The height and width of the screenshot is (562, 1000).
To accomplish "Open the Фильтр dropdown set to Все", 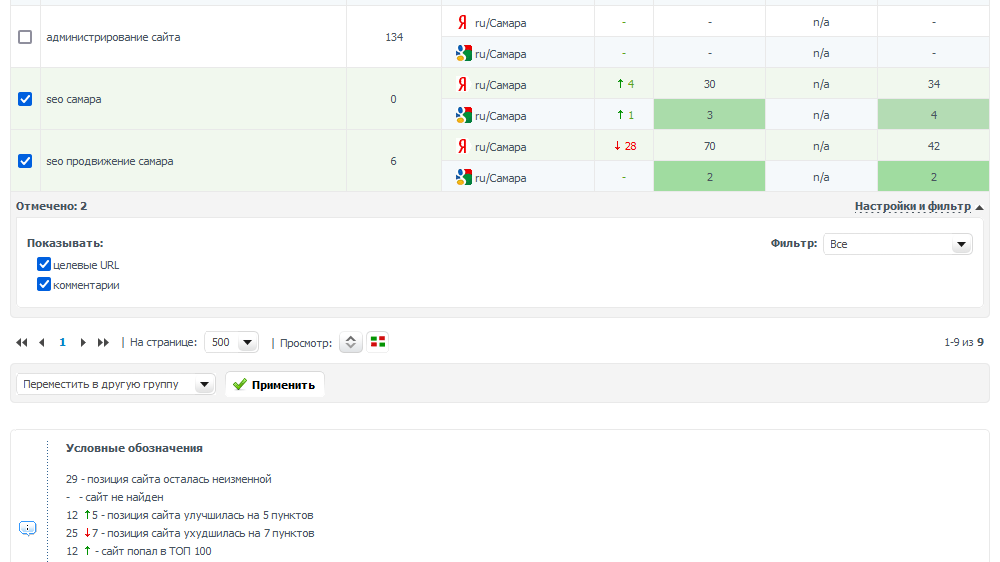I will (x=897, y=244).
